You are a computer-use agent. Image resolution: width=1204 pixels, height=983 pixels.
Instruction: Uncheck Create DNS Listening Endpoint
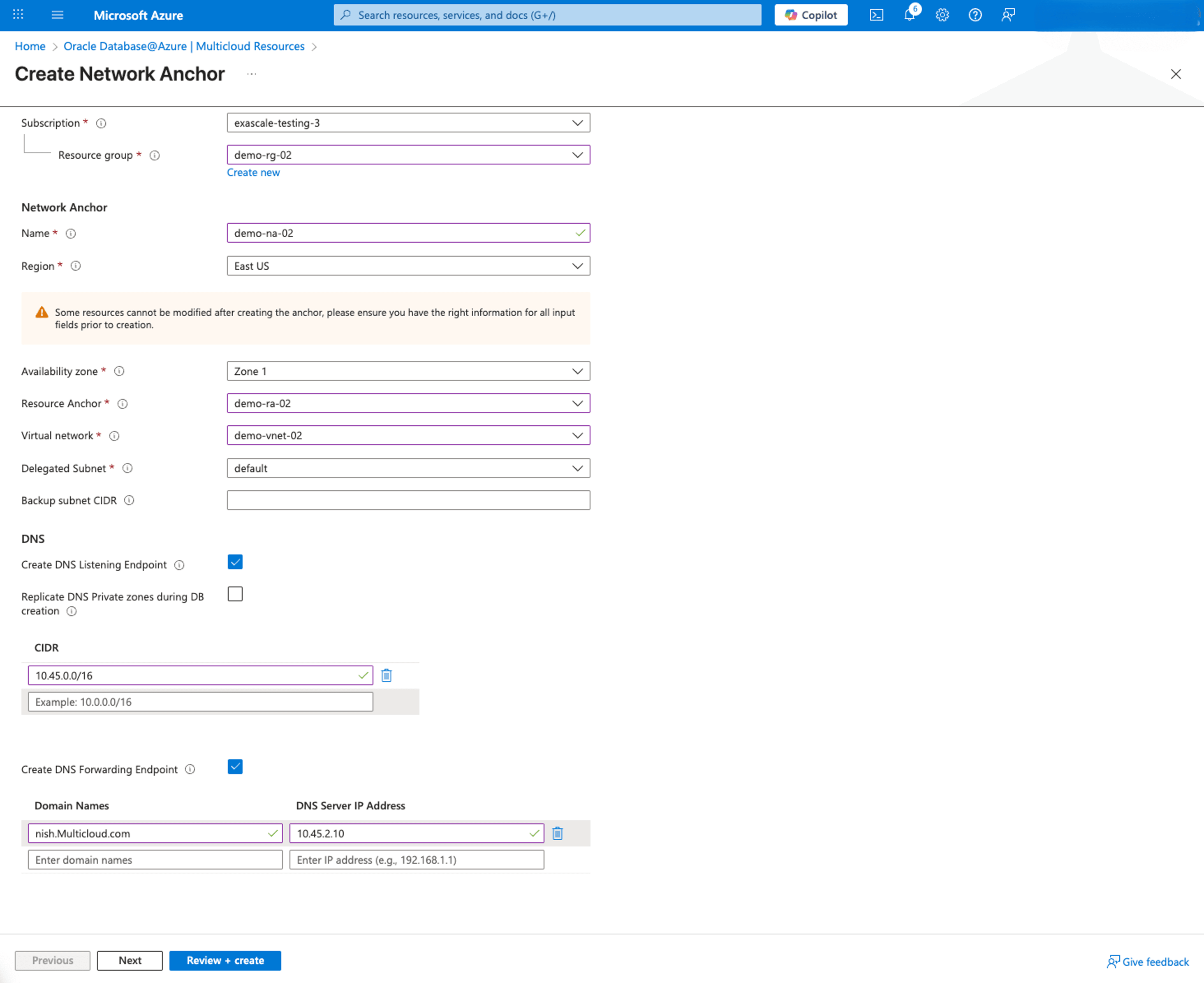tap(235, 562)
